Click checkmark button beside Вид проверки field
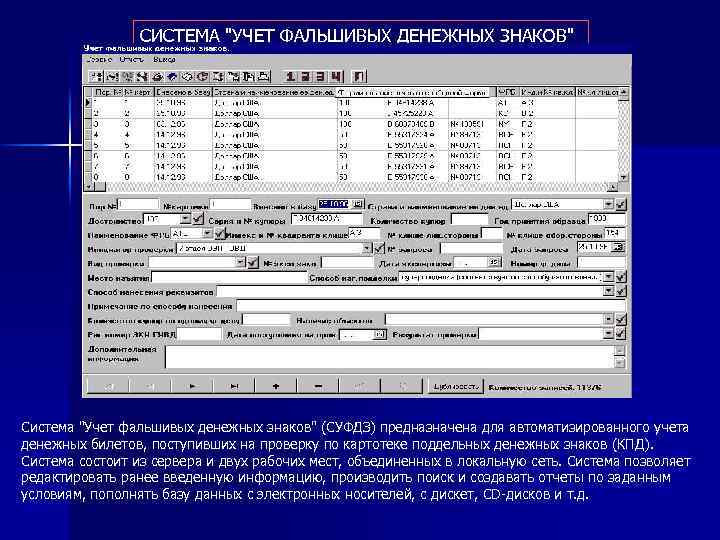 (253, 263)
